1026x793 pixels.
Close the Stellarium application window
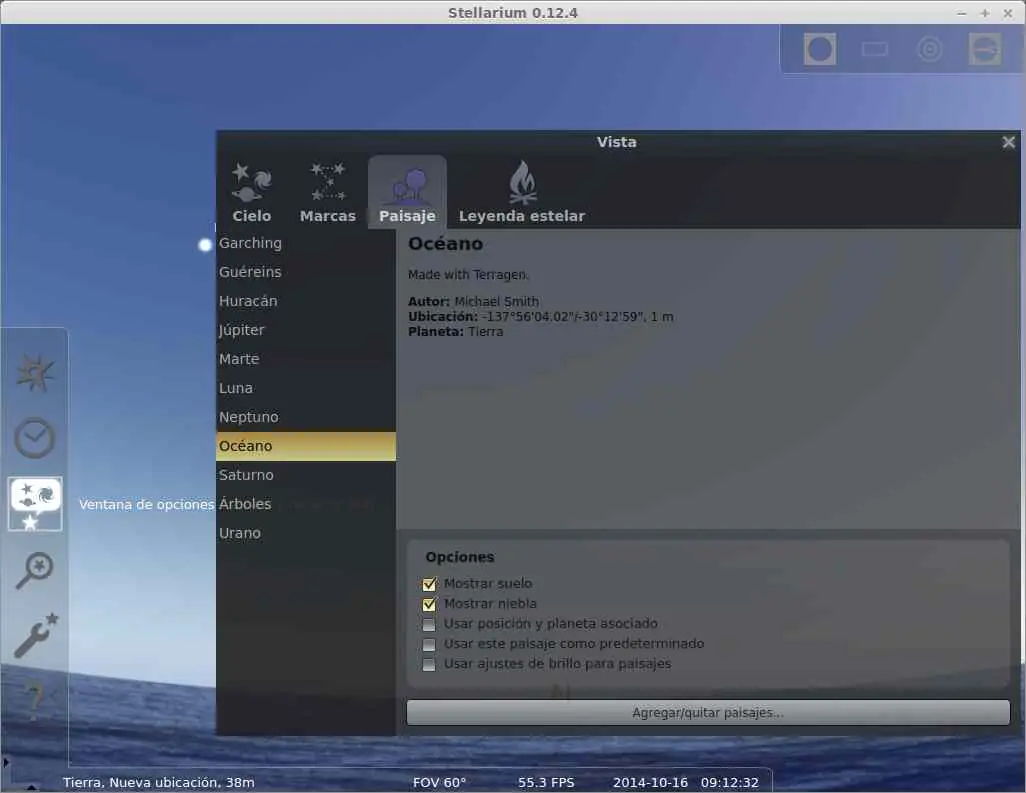1008,13
